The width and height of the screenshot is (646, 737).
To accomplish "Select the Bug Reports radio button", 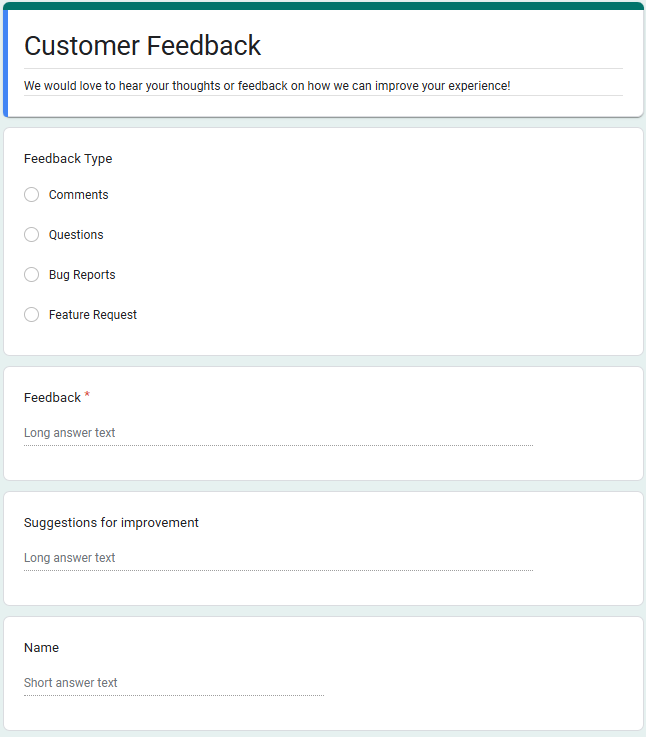I will tap(32, 275).
